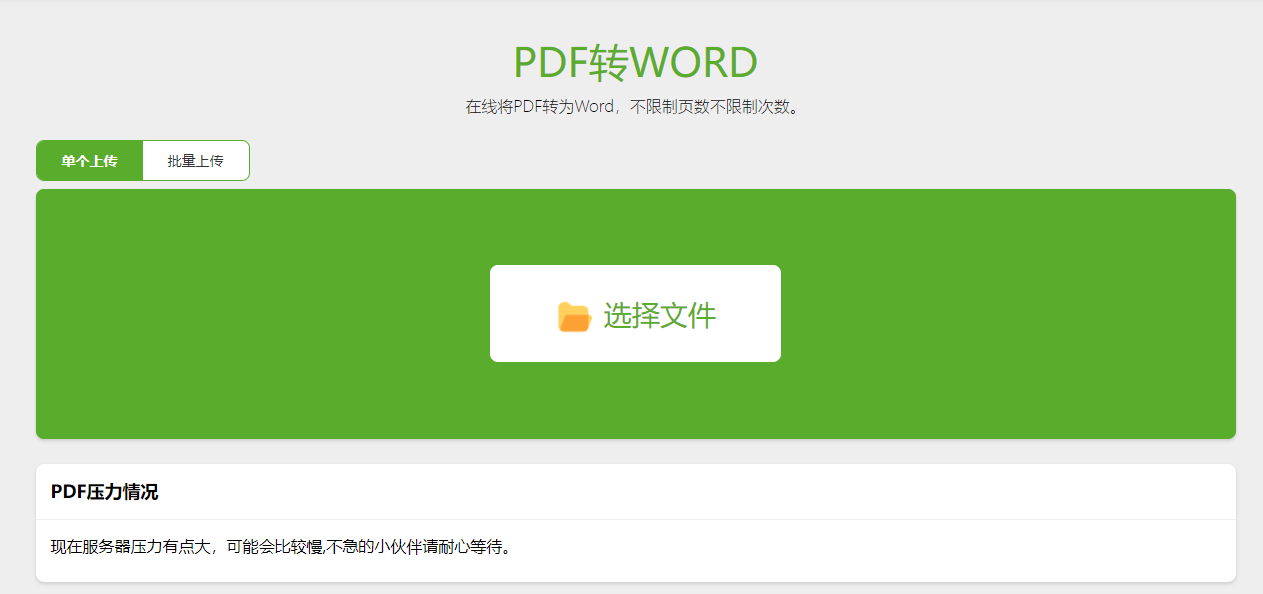
Task: Click the PDF压力情况 heading
Action: 105,492
